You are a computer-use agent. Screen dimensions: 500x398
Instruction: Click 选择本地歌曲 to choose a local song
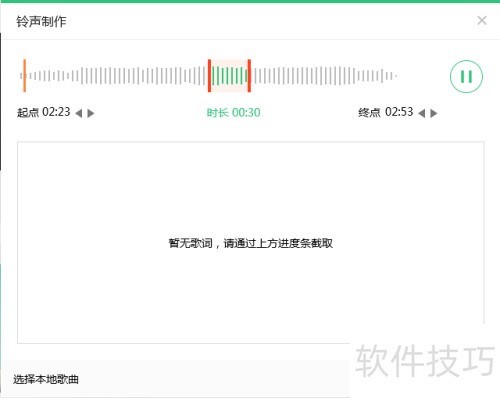pyautogui.click(x=46, y=379)
